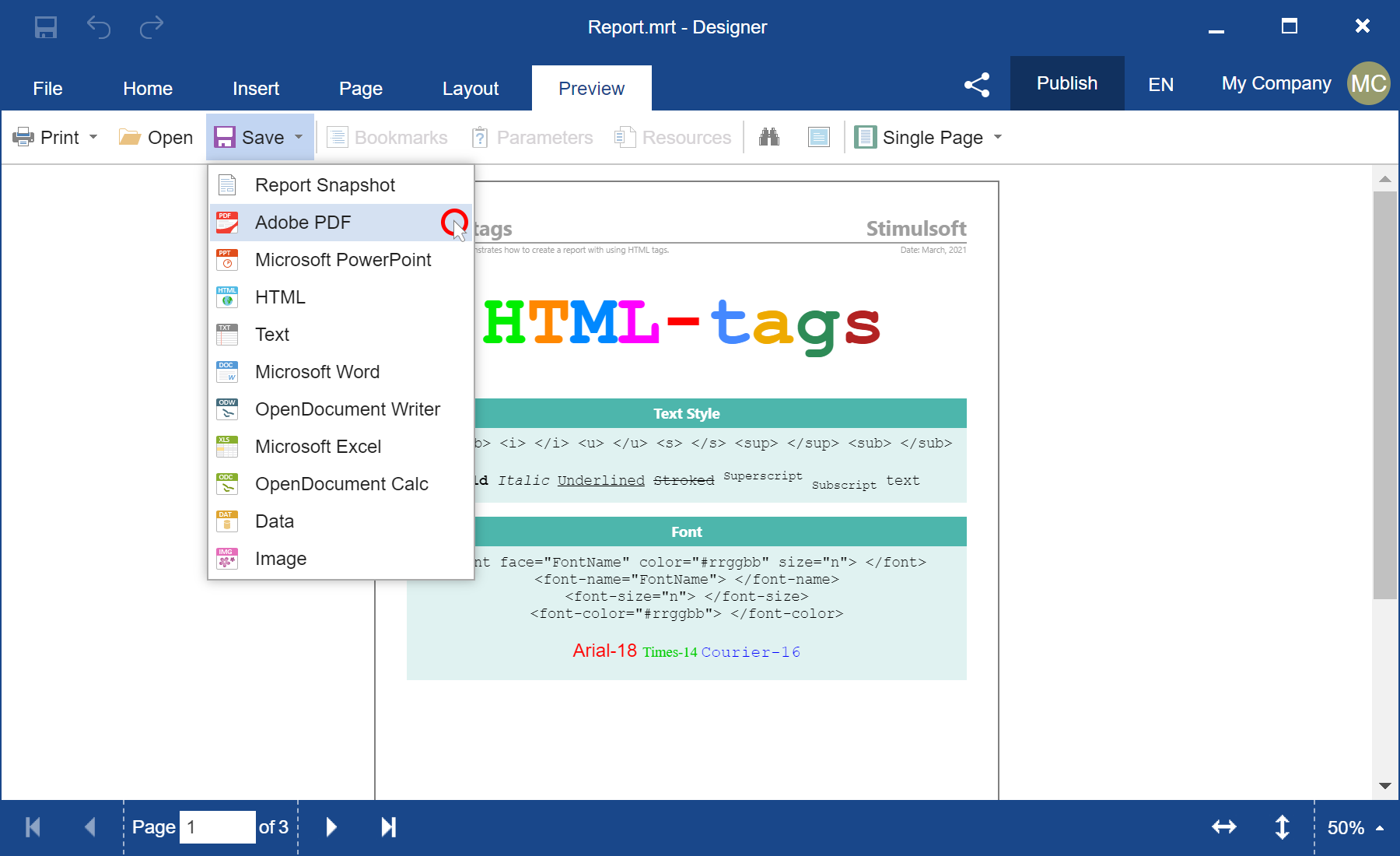Click the Resources toolbar button
The height and width of the screenshot is (856, 1400).
673,138
